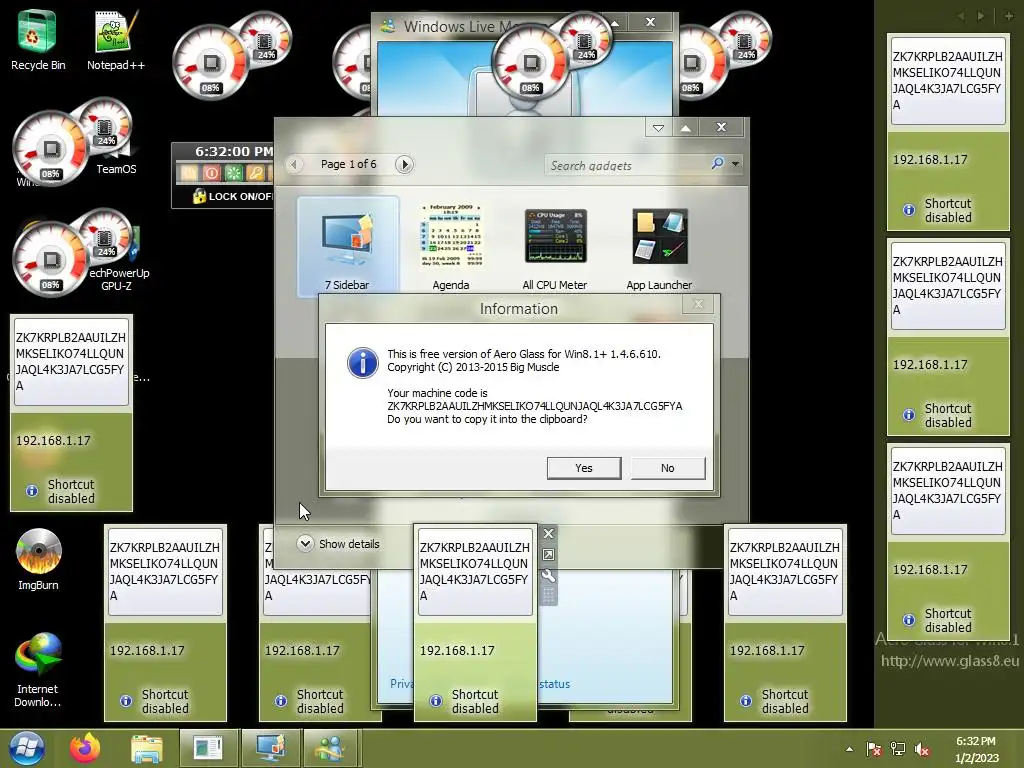Open options with the wrench icon on gadget

coord(549,575)
